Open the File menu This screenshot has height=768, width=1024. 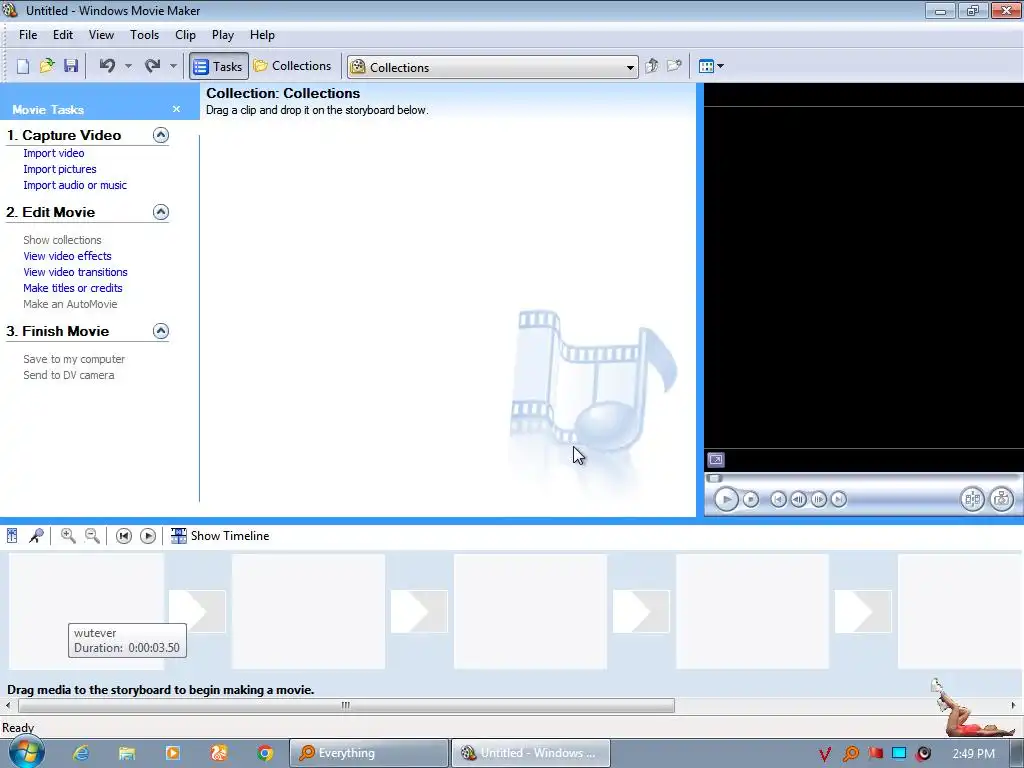tap(28, 35)
